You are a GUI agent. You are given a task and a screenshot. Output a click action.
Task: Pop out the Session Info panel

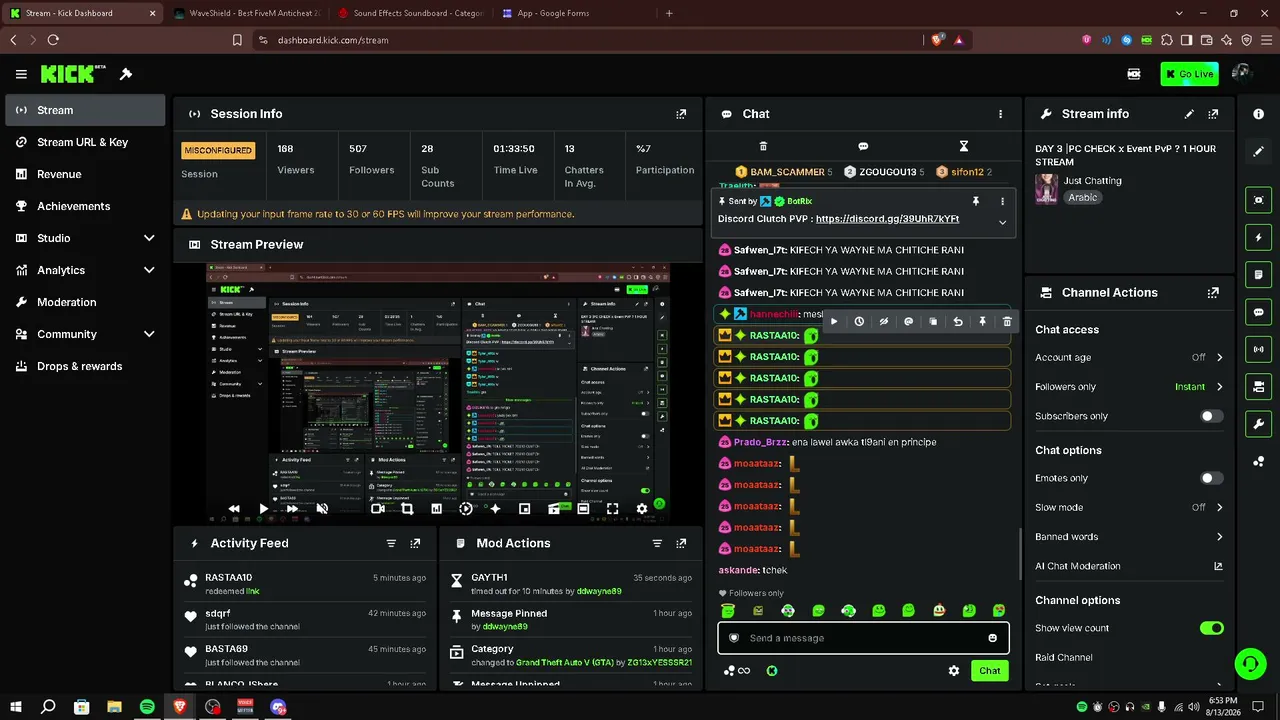(x=681, y=114)
